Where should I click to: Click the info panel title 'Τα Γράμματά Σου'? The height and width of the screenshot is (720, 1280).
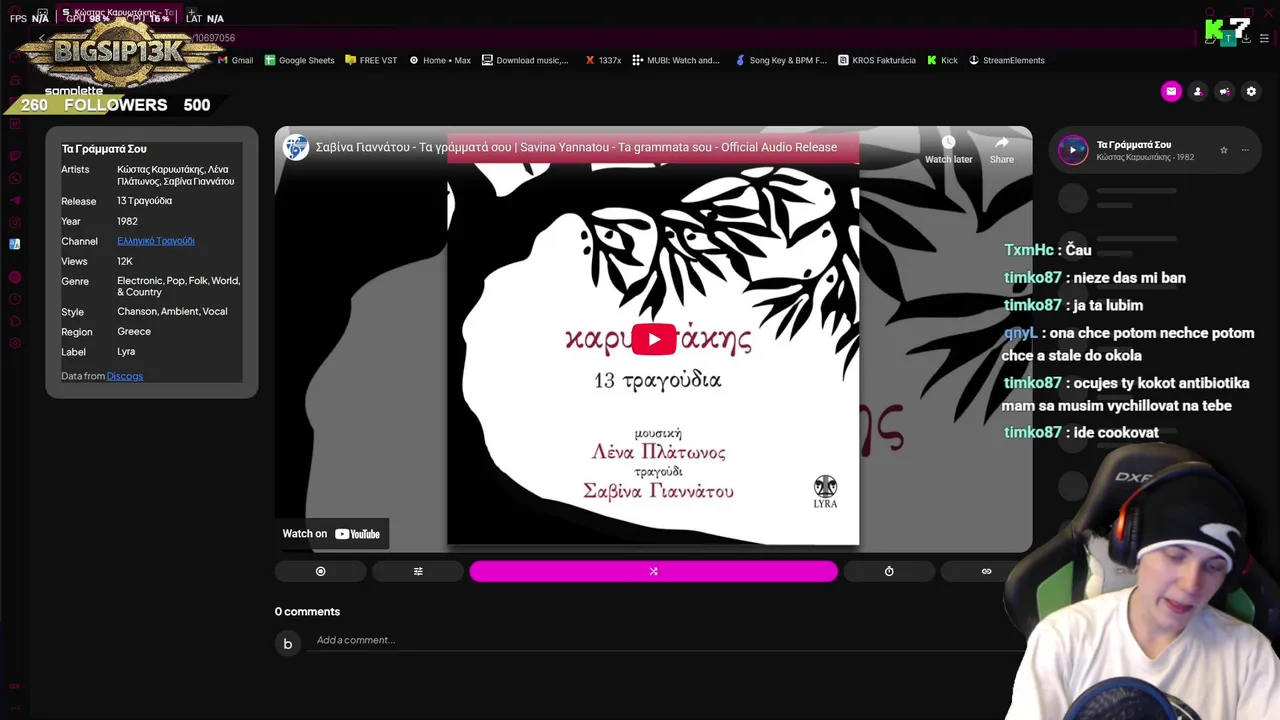point(104,149)
